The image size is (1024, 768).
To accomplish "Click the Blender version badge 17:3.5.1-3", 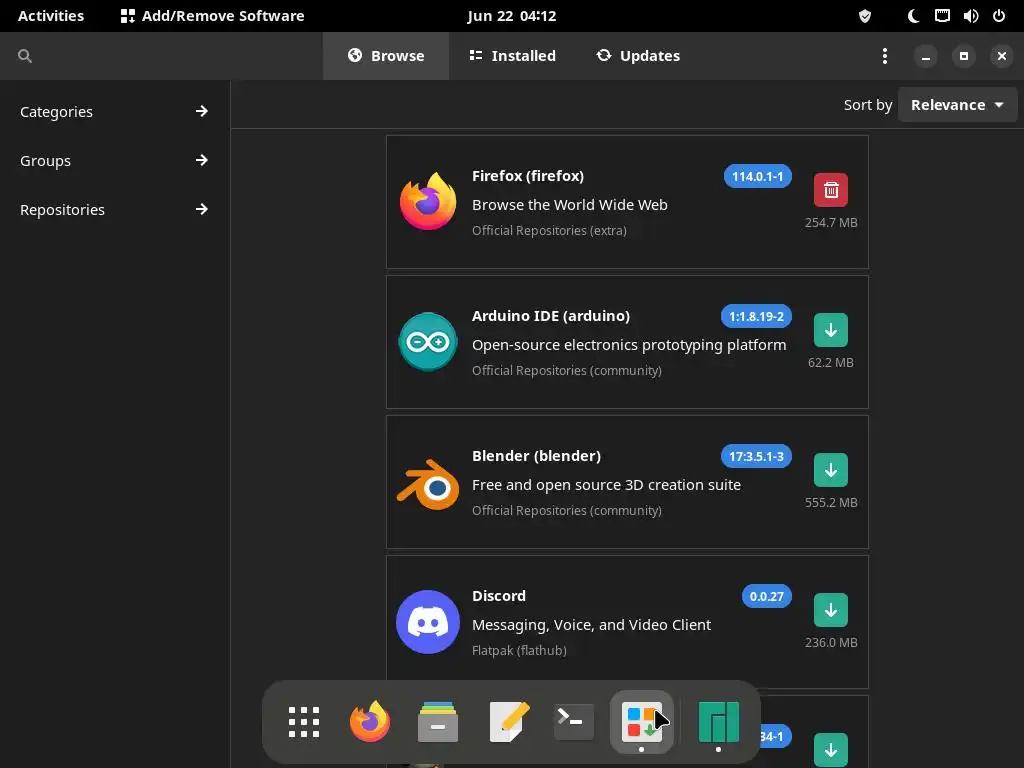I will coord(756,456).
